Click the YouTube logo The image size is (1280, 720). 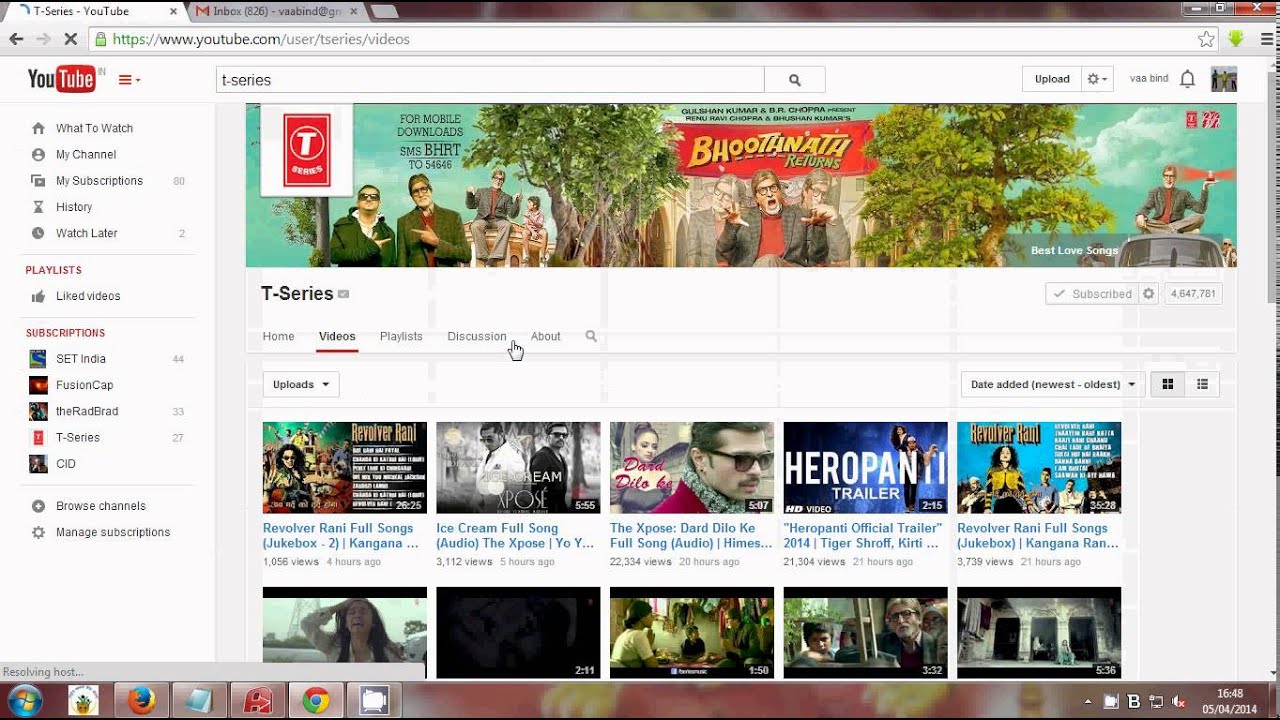(x=61, y=79)
